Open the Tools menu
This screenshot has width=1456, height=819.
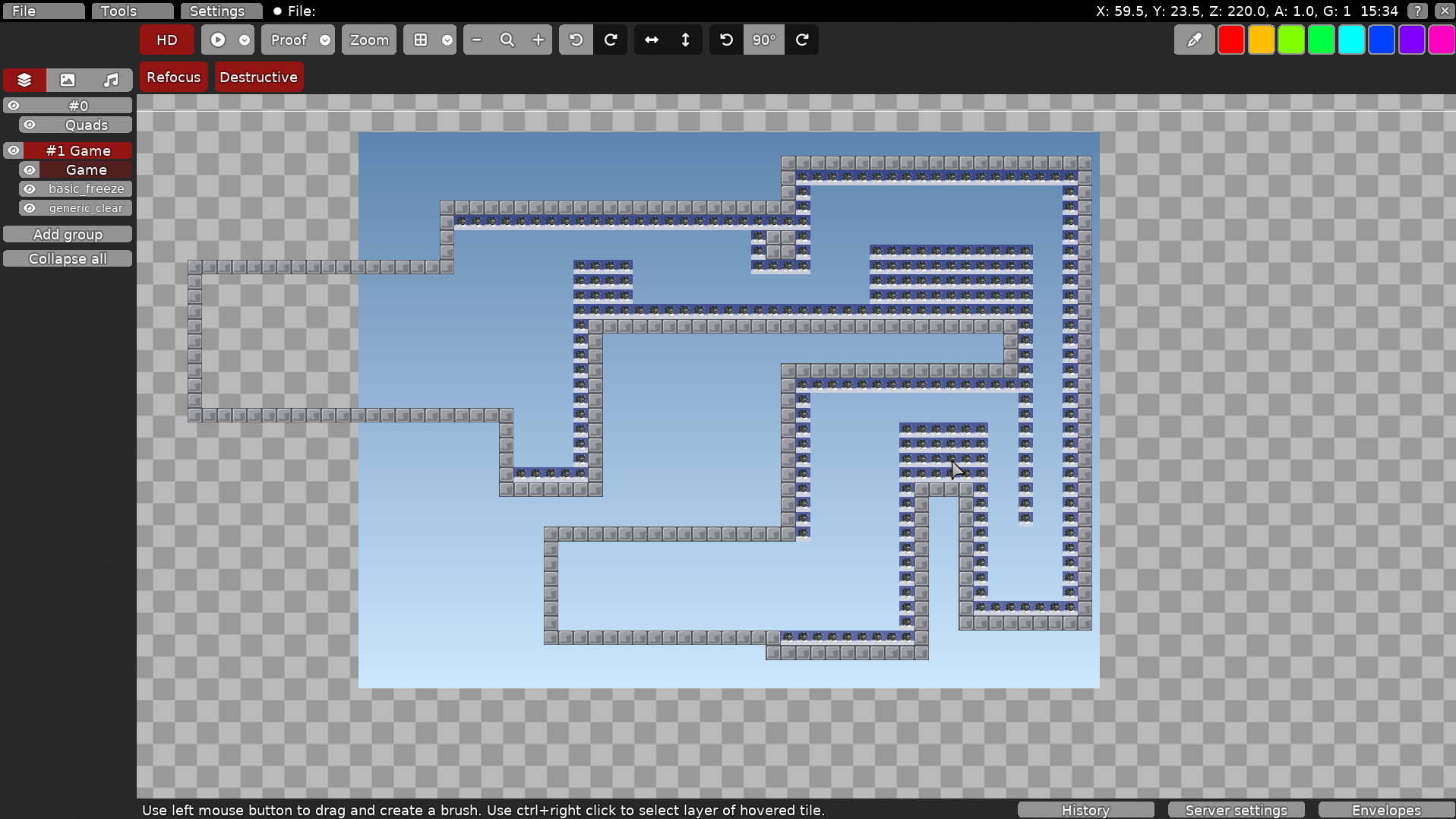[132, 11]
